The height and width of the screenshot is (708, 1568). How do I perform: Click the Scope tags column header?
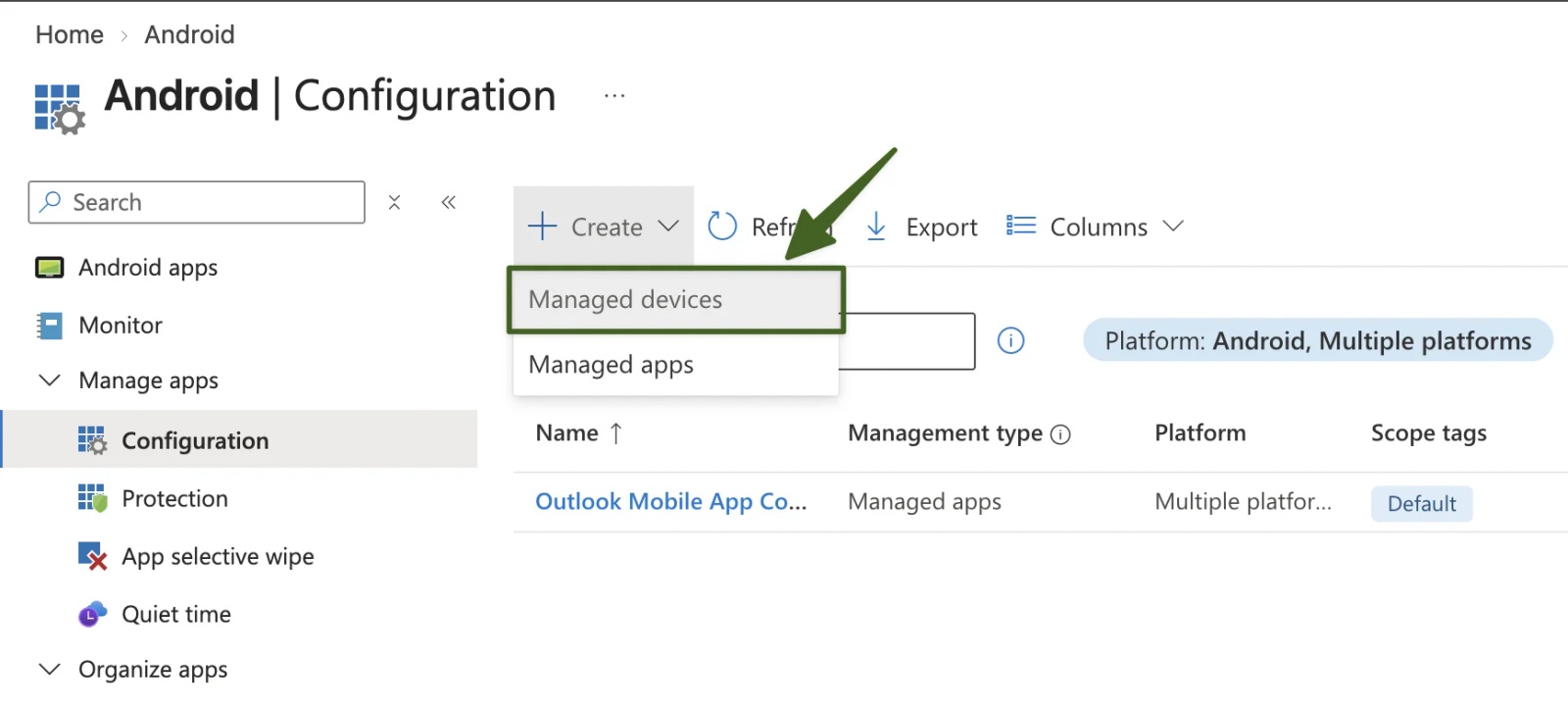(x=1429, y=433)
